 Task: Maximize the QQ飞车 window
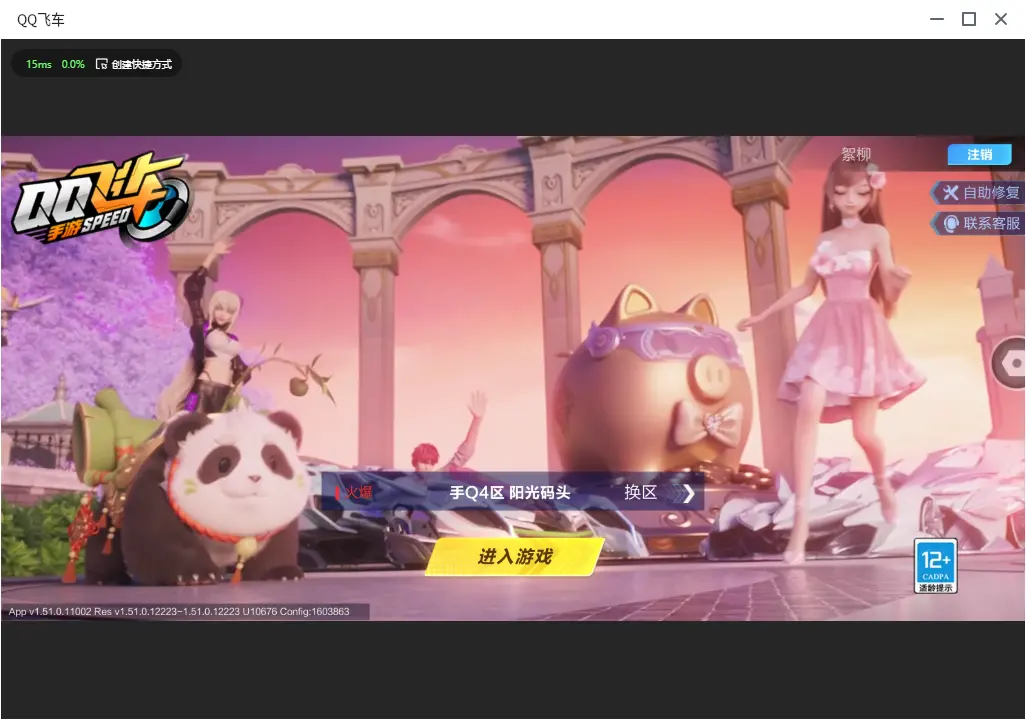pos(969,19)
